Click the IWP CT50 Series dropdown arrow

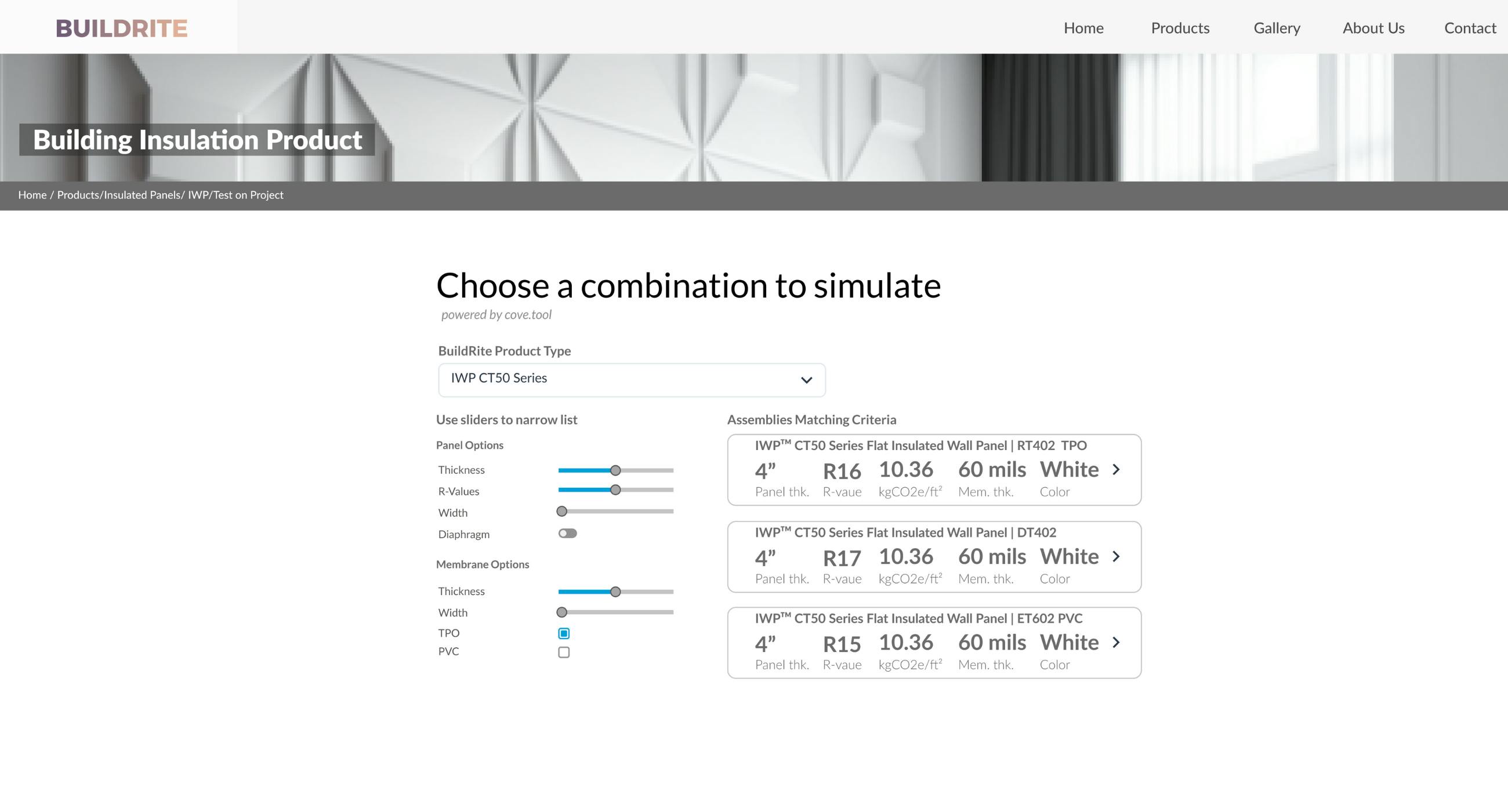click(x=806, y=380)
